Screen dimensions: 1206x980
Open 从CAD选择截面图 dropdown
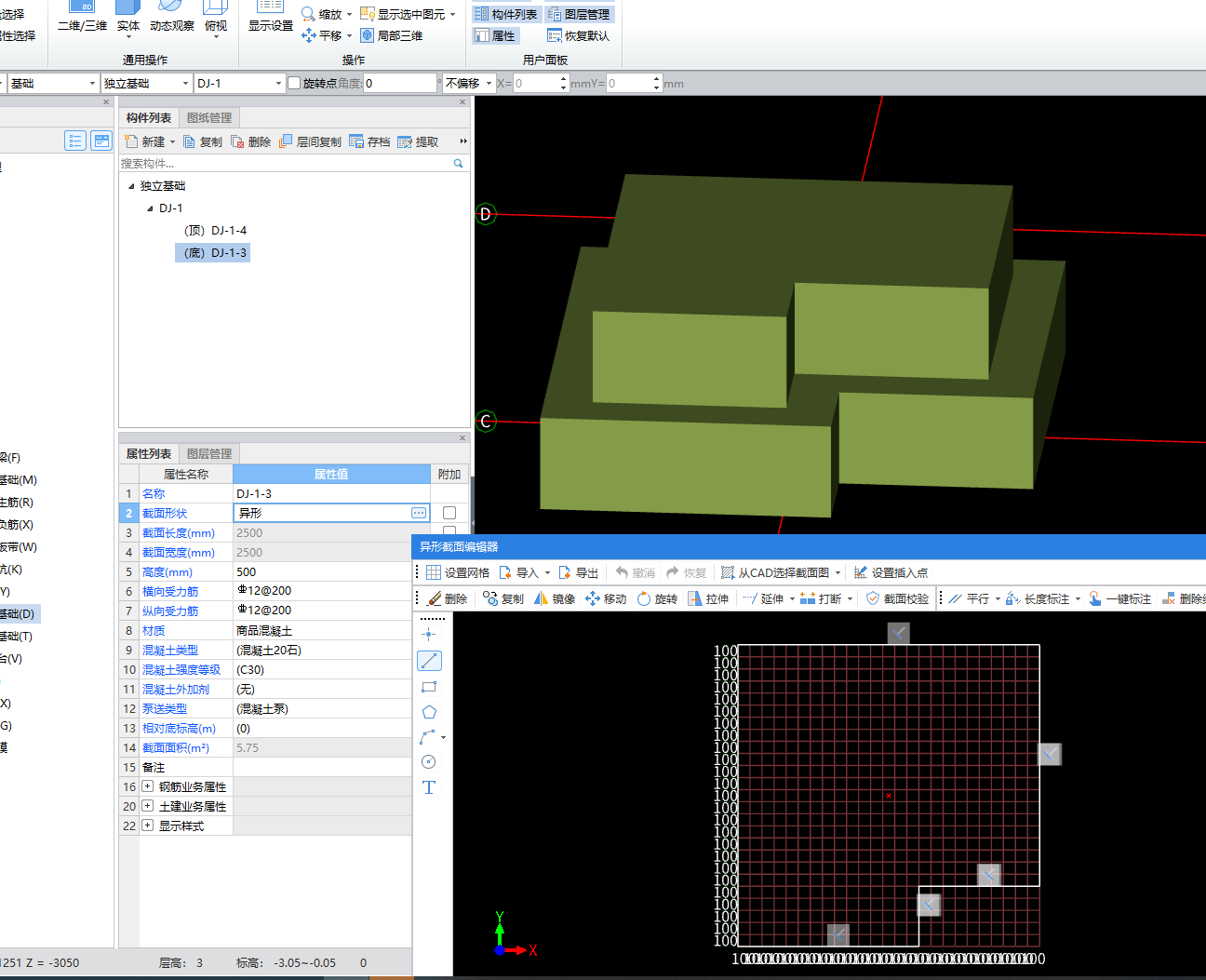[837, 572]
